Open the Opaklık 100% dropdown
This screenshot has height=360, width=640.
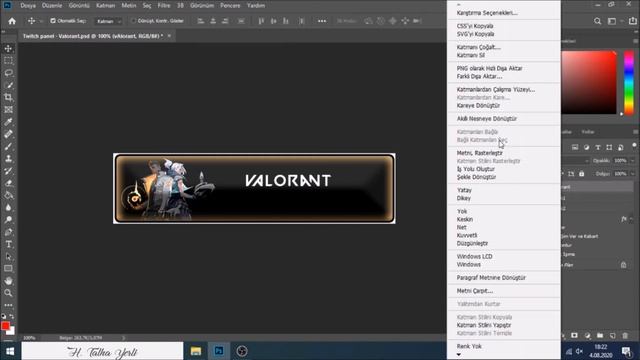point(632,161)
